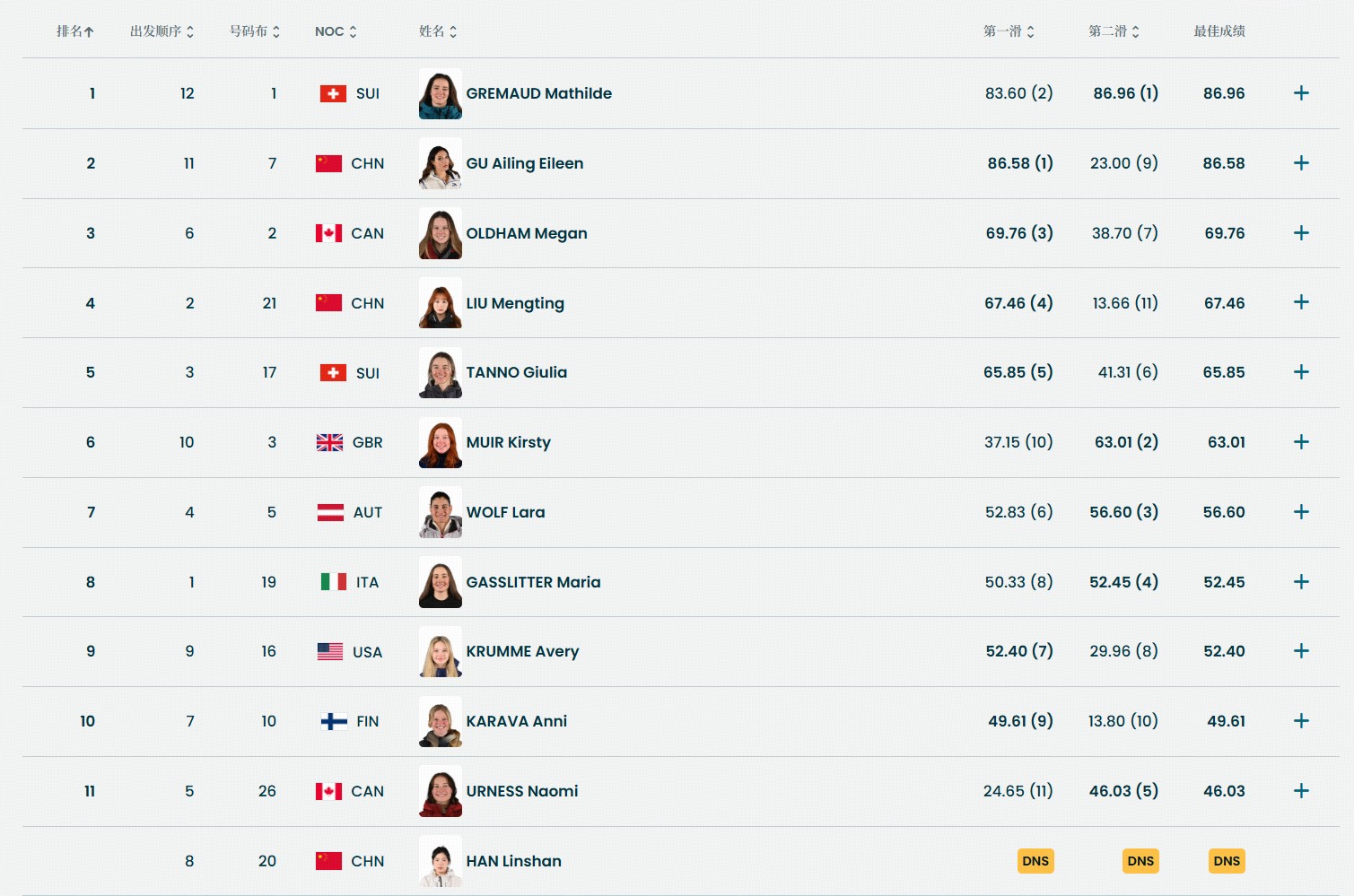The height and width of the screenshot is (896, 1354).
Task: Sort by start order 出发顺序
Action: [162, 31]
